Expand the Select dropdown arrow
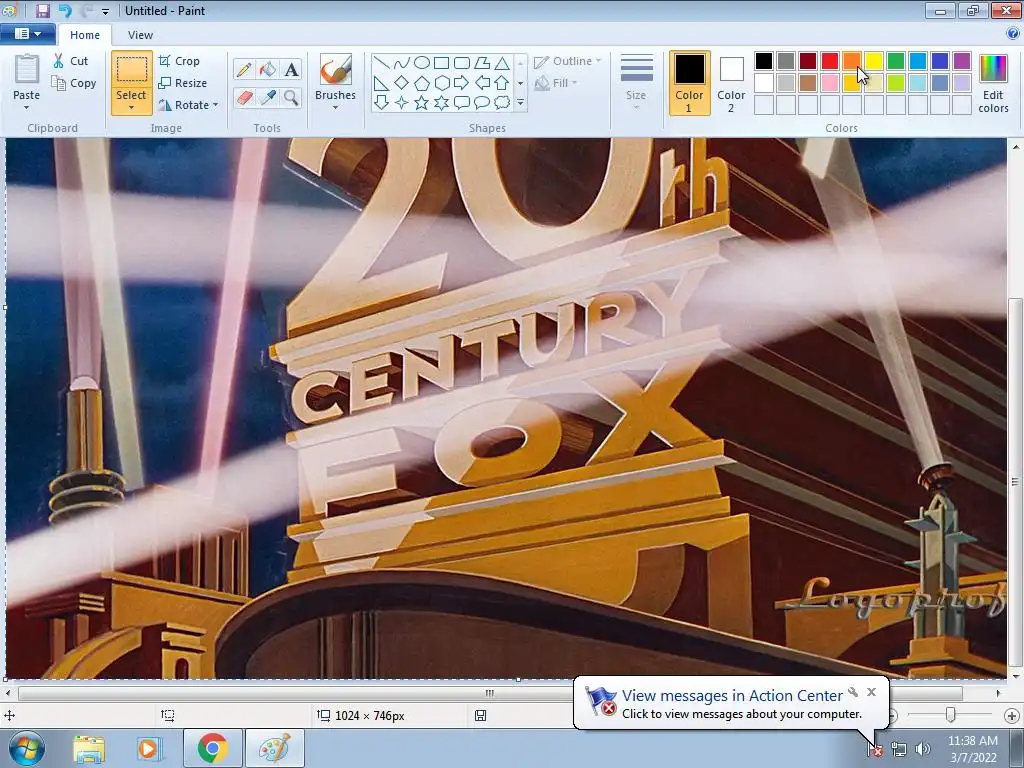This screenshot has height=768, width=1024. pos(131,108)
